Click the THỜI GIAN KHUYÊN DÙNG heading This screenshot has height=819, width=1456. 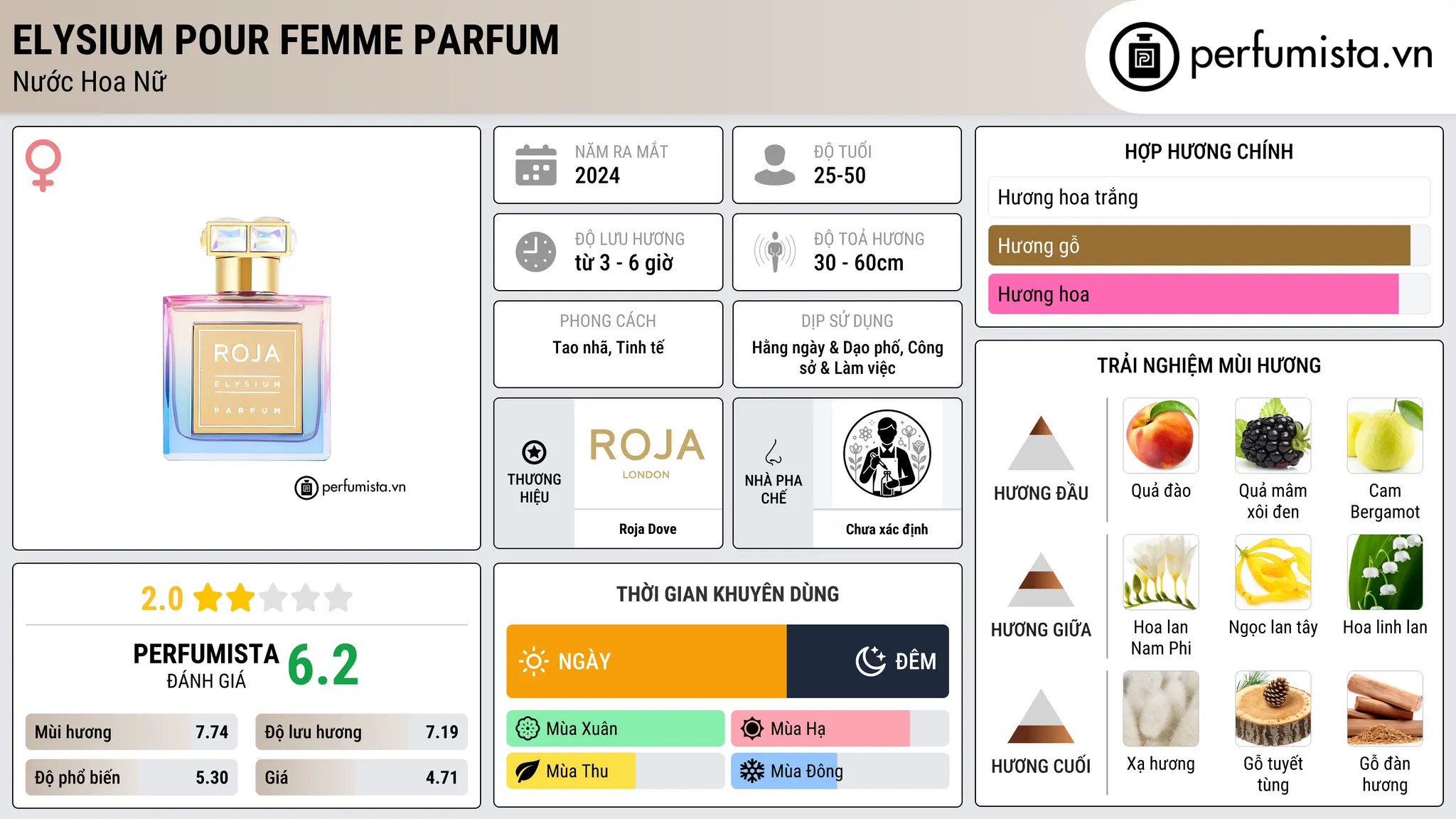(728, 594)
